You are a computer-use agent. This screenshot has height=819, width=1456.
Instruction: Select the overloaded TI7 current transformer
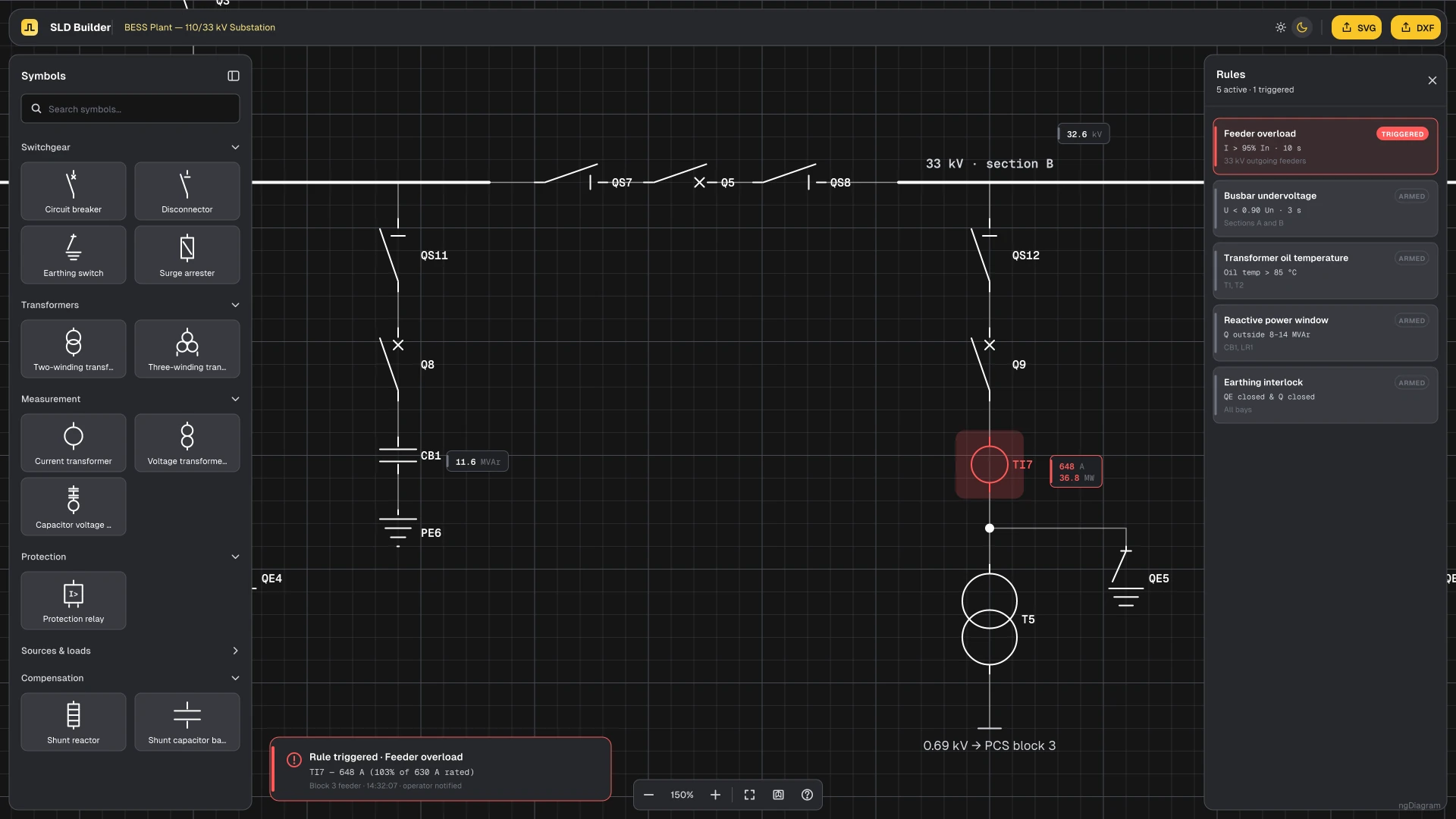[x=990, y=465]
